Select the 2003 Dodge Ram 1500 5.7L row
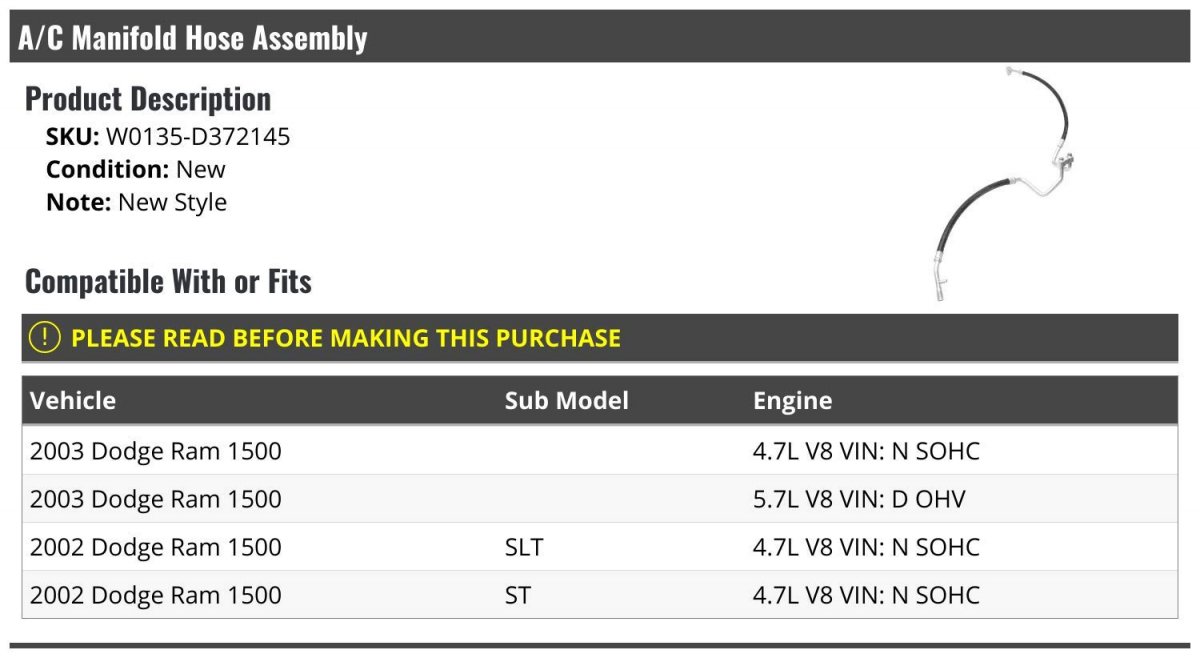1200x658 pixels. tap(600, 499)
